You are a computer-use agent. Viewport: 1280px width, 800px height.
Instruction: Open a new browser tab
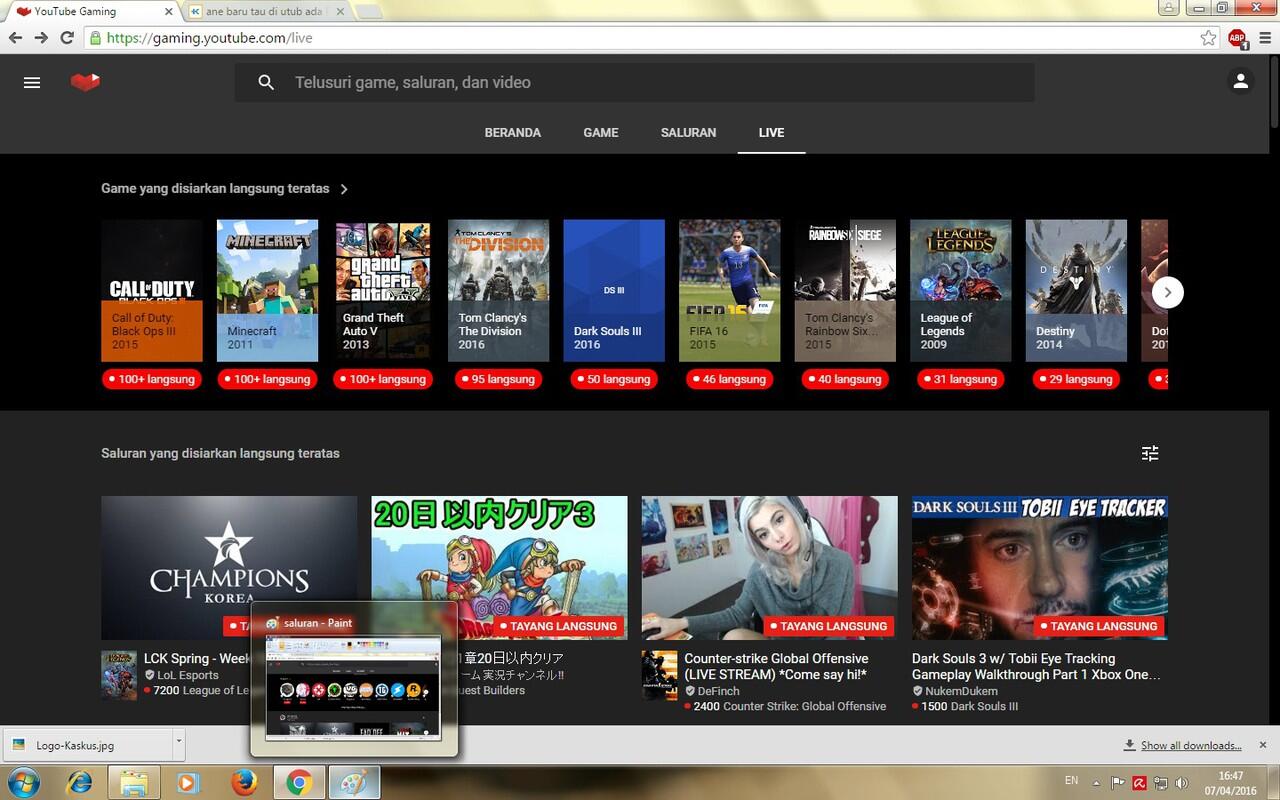click(x=369, y=12)
